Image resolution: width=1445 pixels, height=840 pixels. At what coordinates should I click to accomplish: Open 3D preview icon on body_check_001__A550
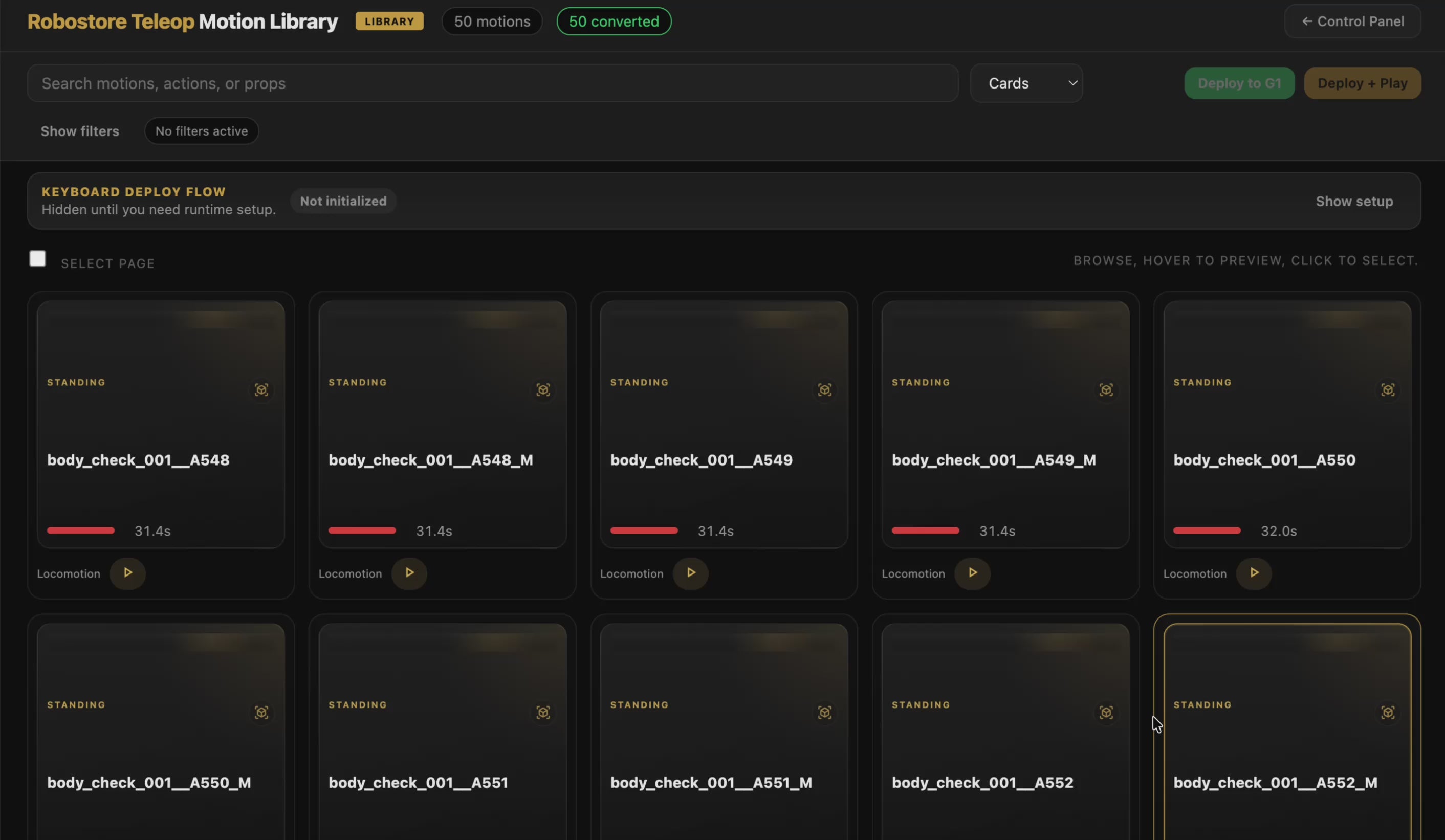pyautogui.click(x=1388, y=390)
